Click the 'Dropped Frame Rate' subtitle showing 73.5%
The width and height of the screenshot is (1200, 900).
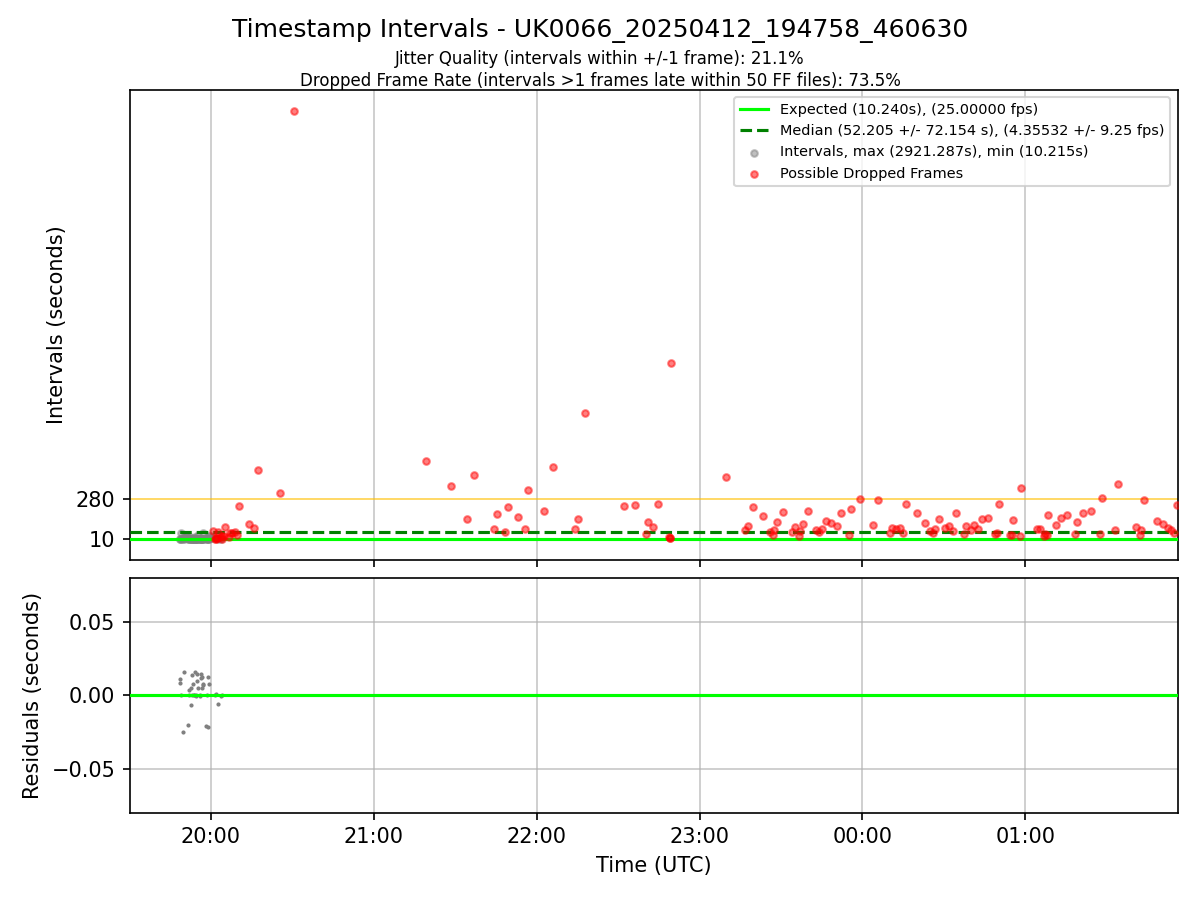(x=600, y=80)
